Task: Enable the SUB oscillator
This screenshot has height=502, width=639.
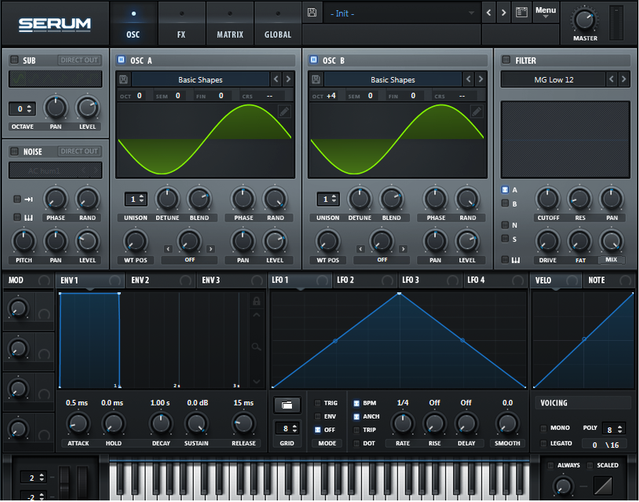Action: (14, 60)
